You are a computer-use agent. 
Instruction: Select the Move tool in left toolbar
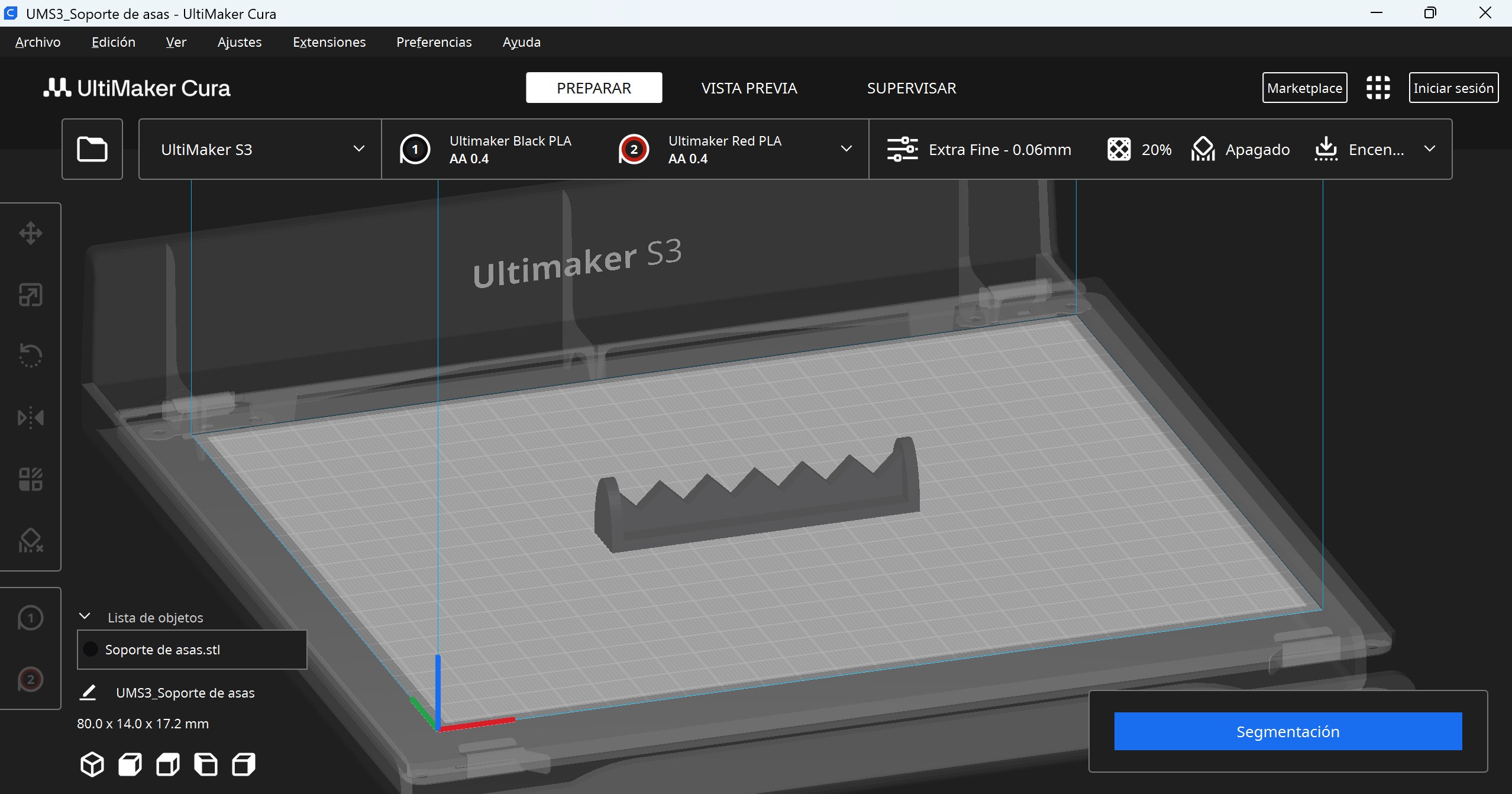point(30,233)
